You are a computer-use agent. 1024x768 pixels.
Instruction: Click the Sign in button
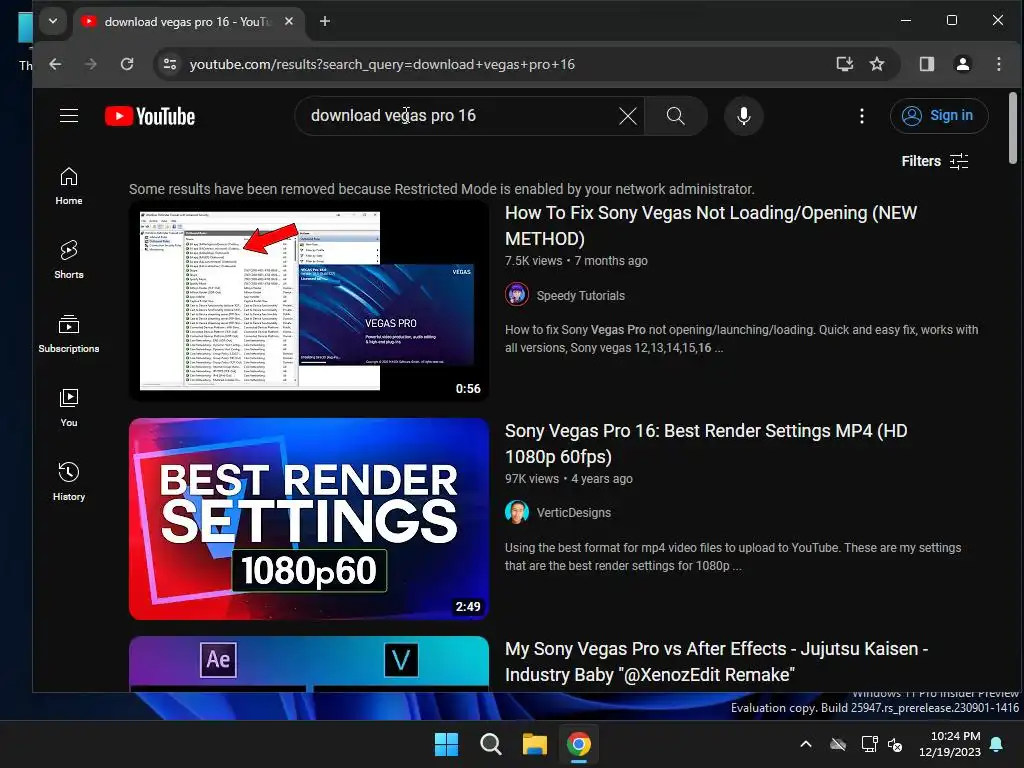click(x=938, y=116)
